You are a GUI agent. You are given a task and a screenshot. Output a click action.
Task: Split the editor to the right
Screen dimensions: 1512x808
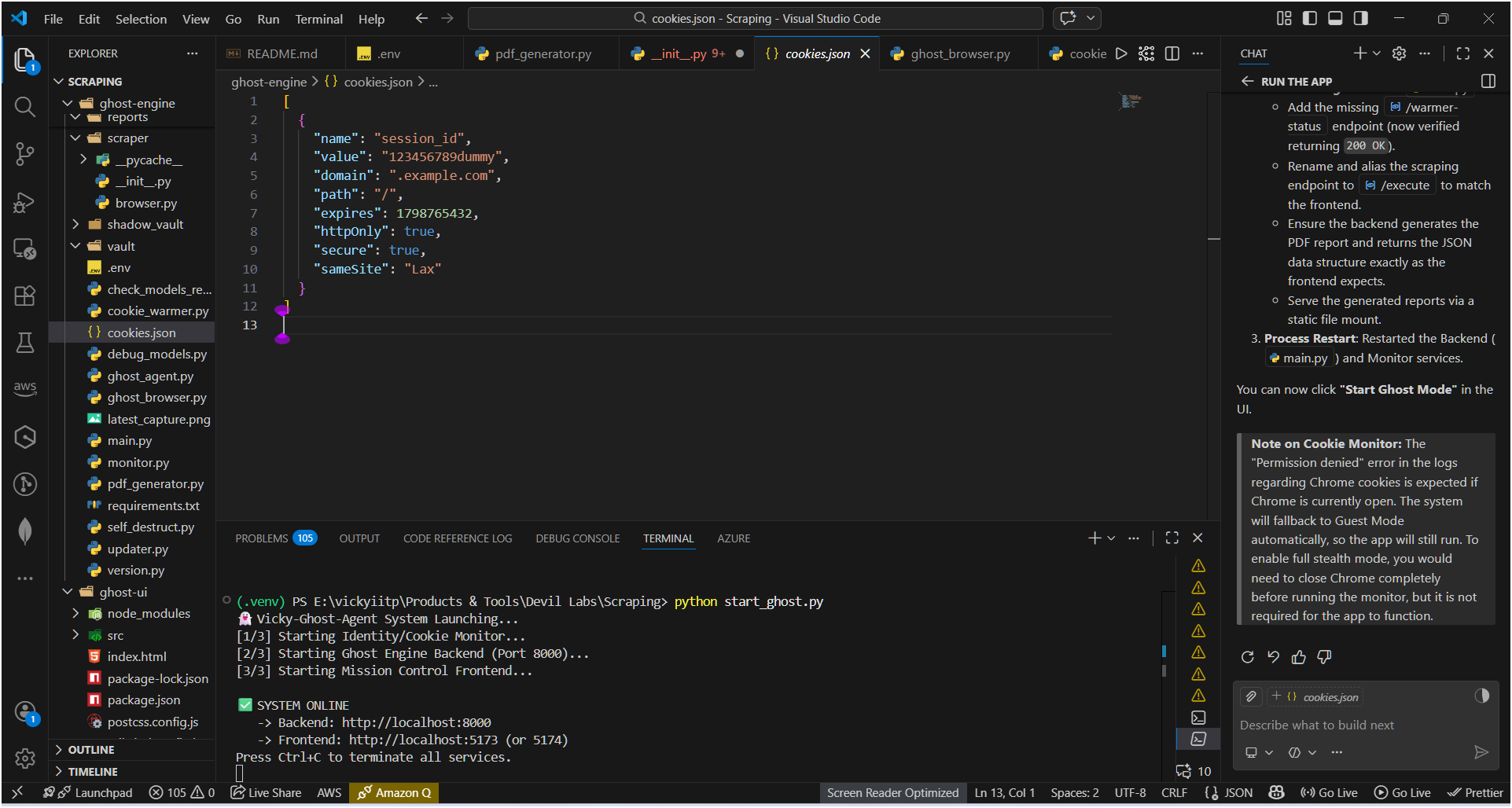coord(1172,53)
